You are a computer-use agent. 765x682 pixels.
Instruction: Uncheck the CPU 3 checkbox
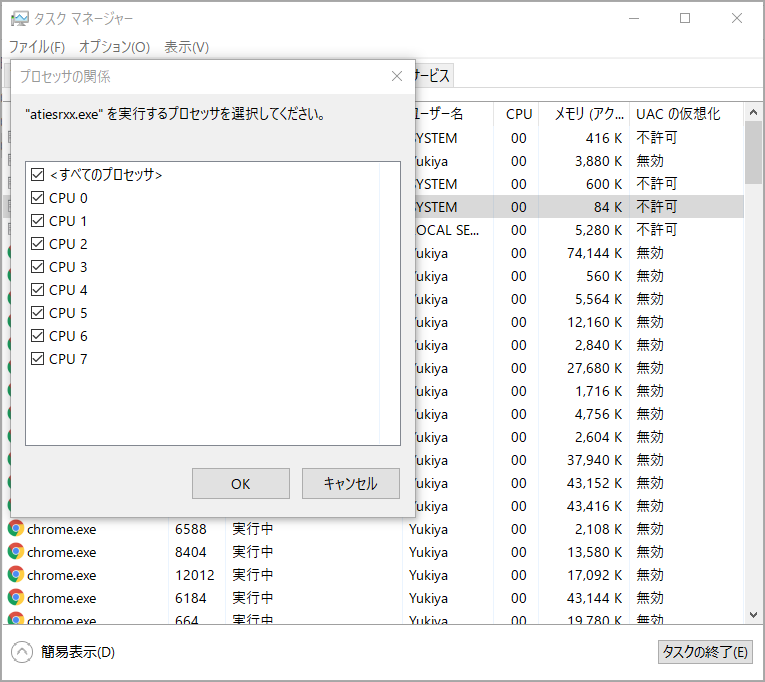(38, 266)
